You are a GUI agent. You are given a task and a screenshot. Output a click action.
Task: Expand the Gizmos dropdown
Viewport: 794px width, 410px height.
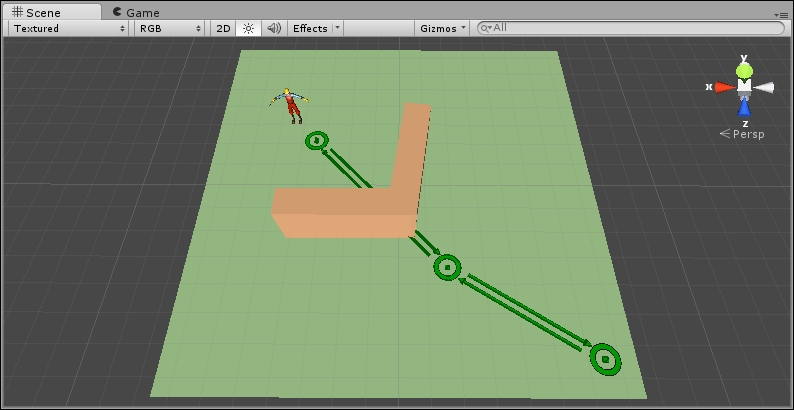(x=443, y=28)
